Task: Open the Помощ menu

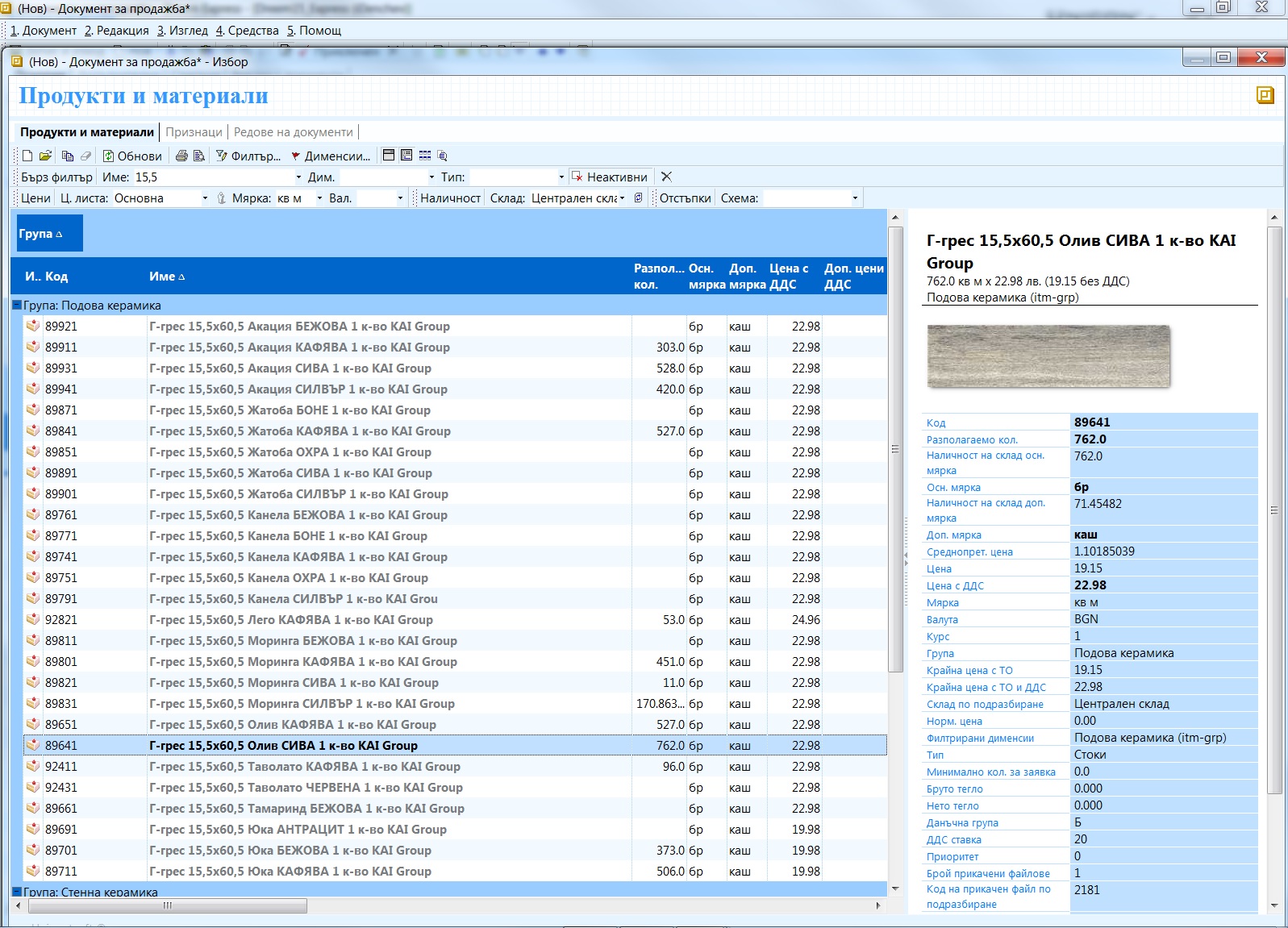Action: pos(315,31)
